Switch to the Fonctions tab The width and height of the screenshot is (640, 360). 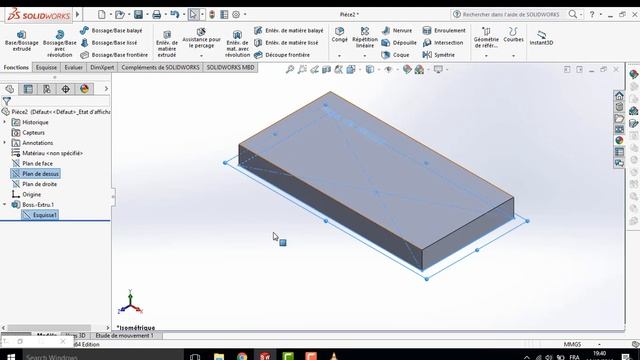point(16,67)
